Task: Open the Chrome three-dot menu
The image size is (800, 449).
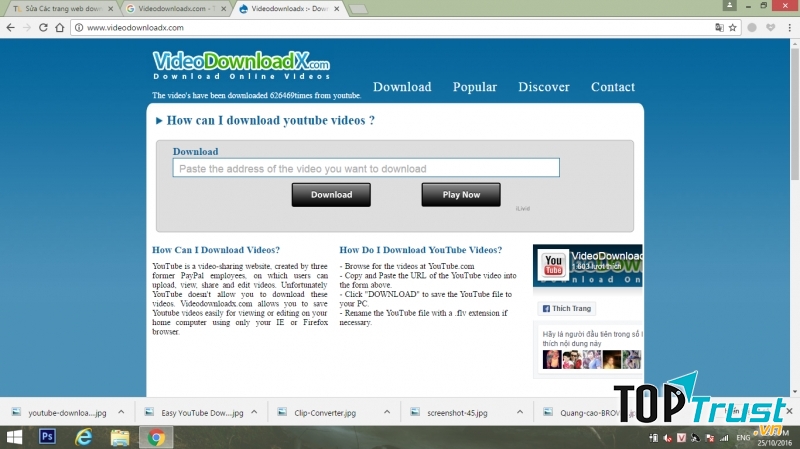Action: [x=789, y=28]
